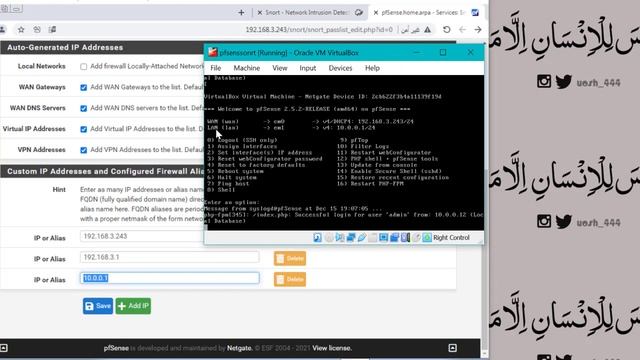Click the blue Save button

(98, 306)
